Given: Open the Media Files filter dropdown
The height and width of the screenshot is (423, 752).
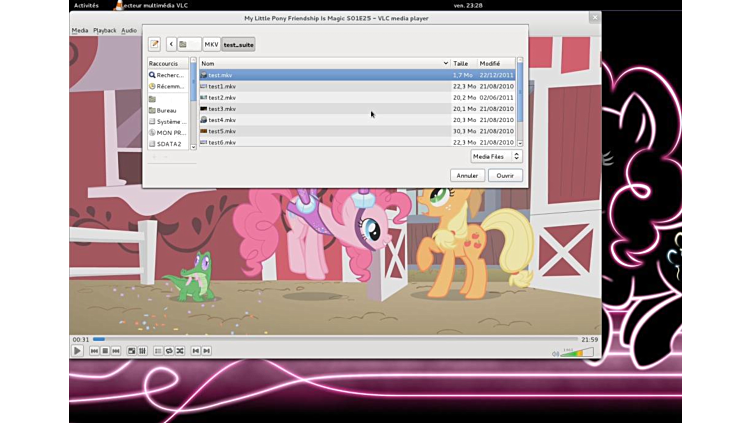Looking at the screenshot, I should point(497,156).
